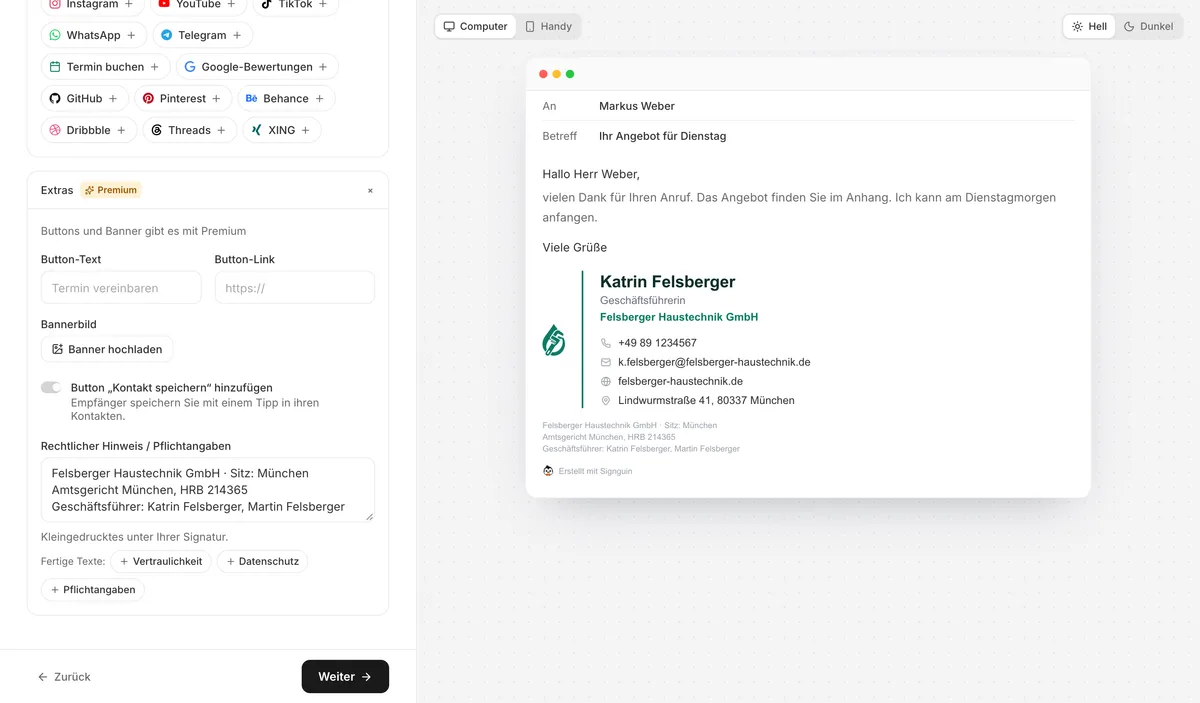Open the Erstellt mit Signguin link
The image size is (1200, 703).
tap(595, 471)
